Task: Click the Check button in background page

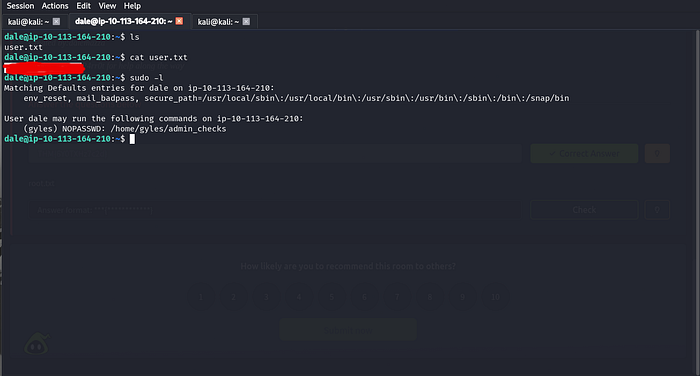Action: point(584,210)
